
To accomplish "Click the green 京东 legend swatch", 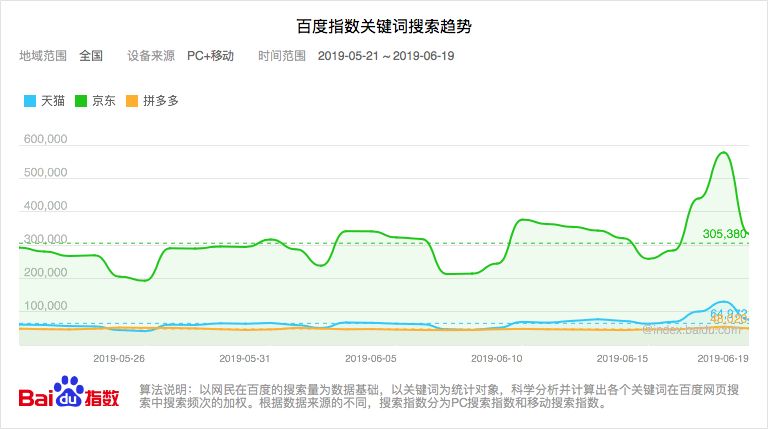I will tap(81, 101).
